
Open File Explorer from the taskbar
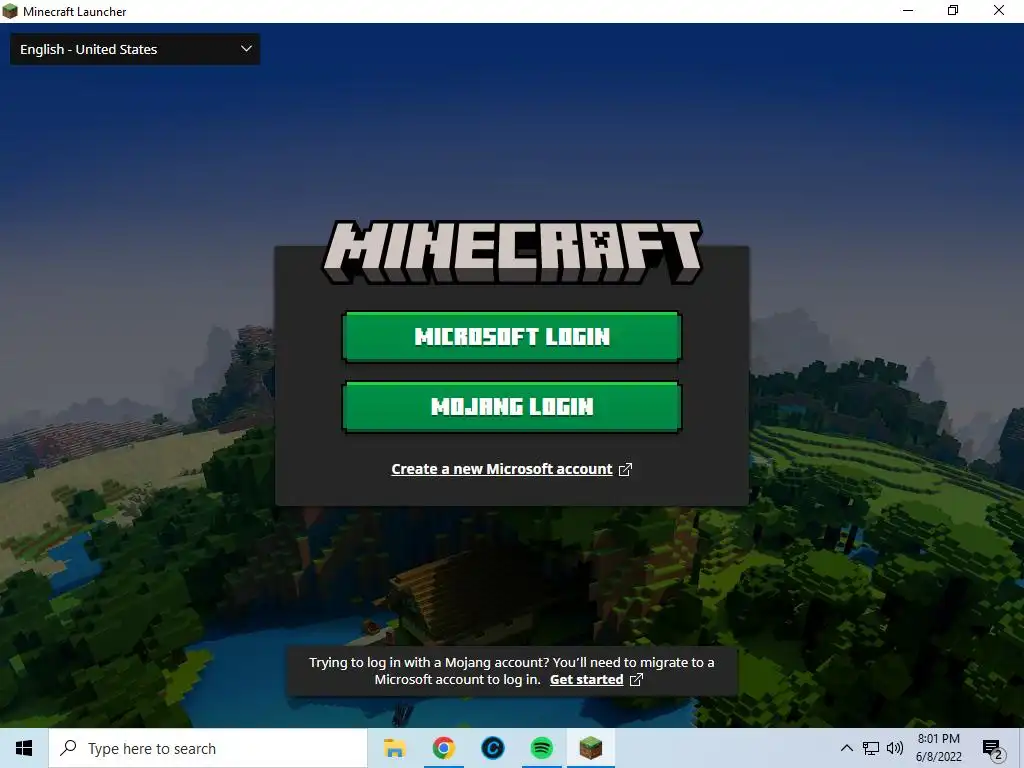coord(394,748)
